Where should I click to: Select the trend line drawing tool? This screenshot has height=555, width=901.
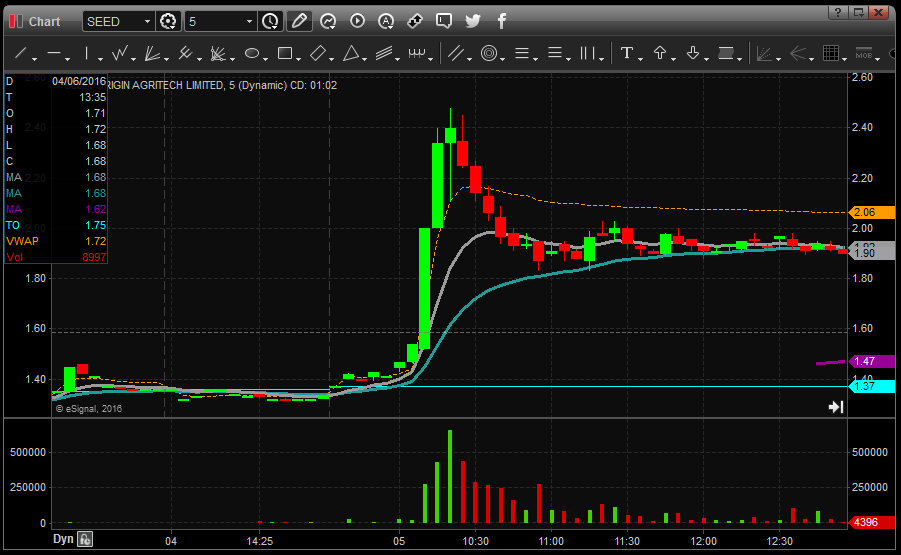(x=21, y=53)
